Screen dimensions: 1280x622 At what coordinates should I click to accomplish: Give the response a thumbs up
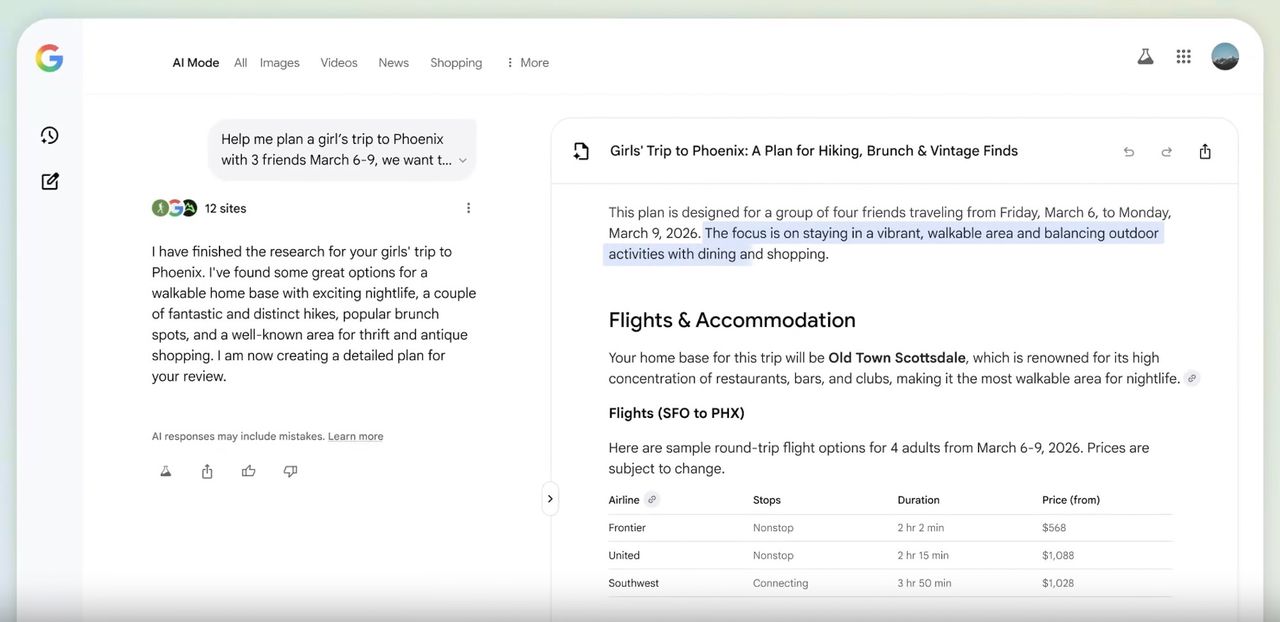(248, 471)
